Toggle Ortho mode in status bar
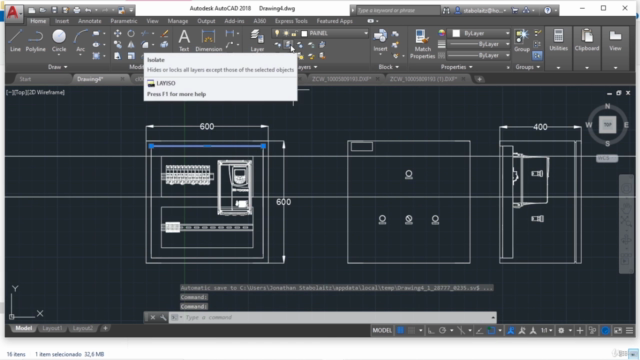Screen dimensions: 640x360 click(431, 331)
